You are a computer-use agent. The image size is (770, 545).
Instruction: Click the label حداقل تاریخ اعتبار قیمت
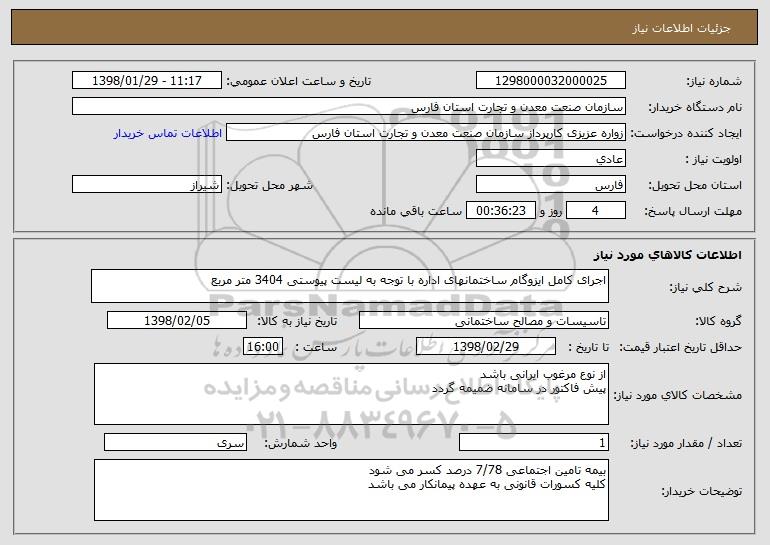coord(680,347)
